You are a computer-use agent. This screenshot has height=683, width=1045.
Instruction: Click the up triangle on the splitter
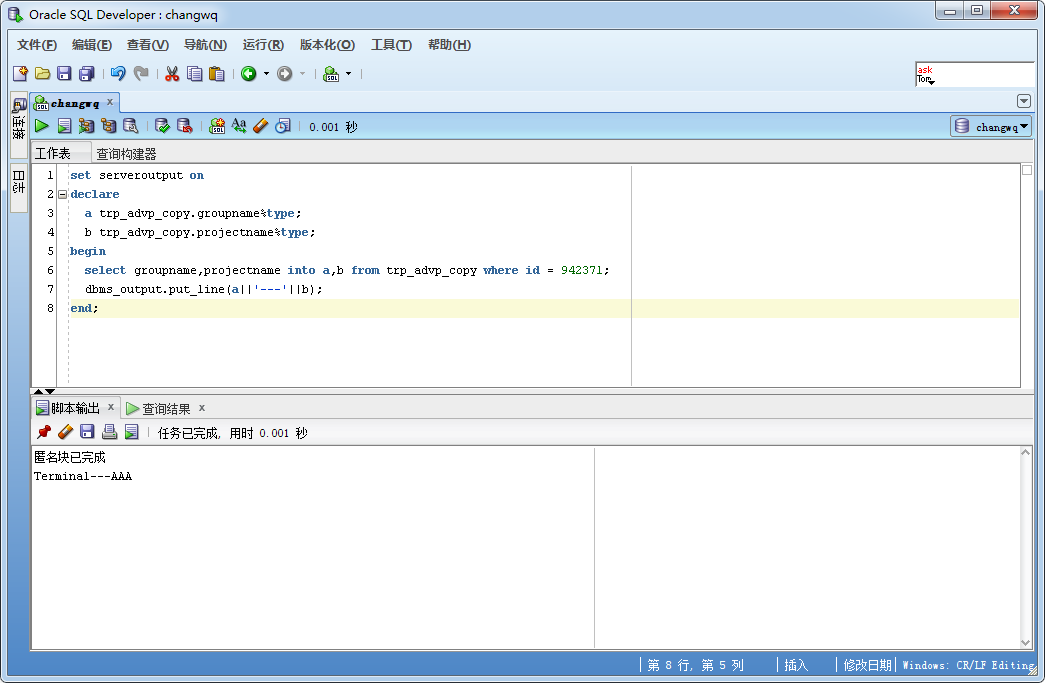point(39,391)
